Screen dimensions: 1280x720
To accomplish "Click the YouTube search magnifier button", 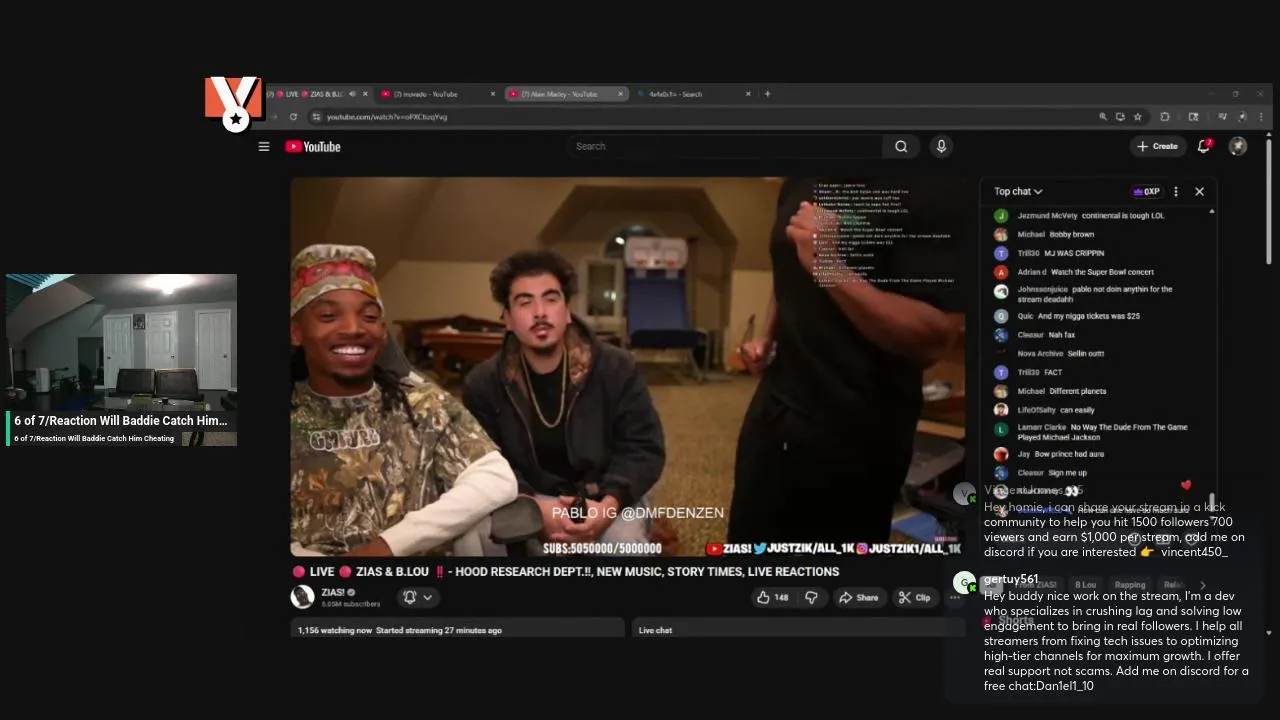I will (x=901, y=146).
